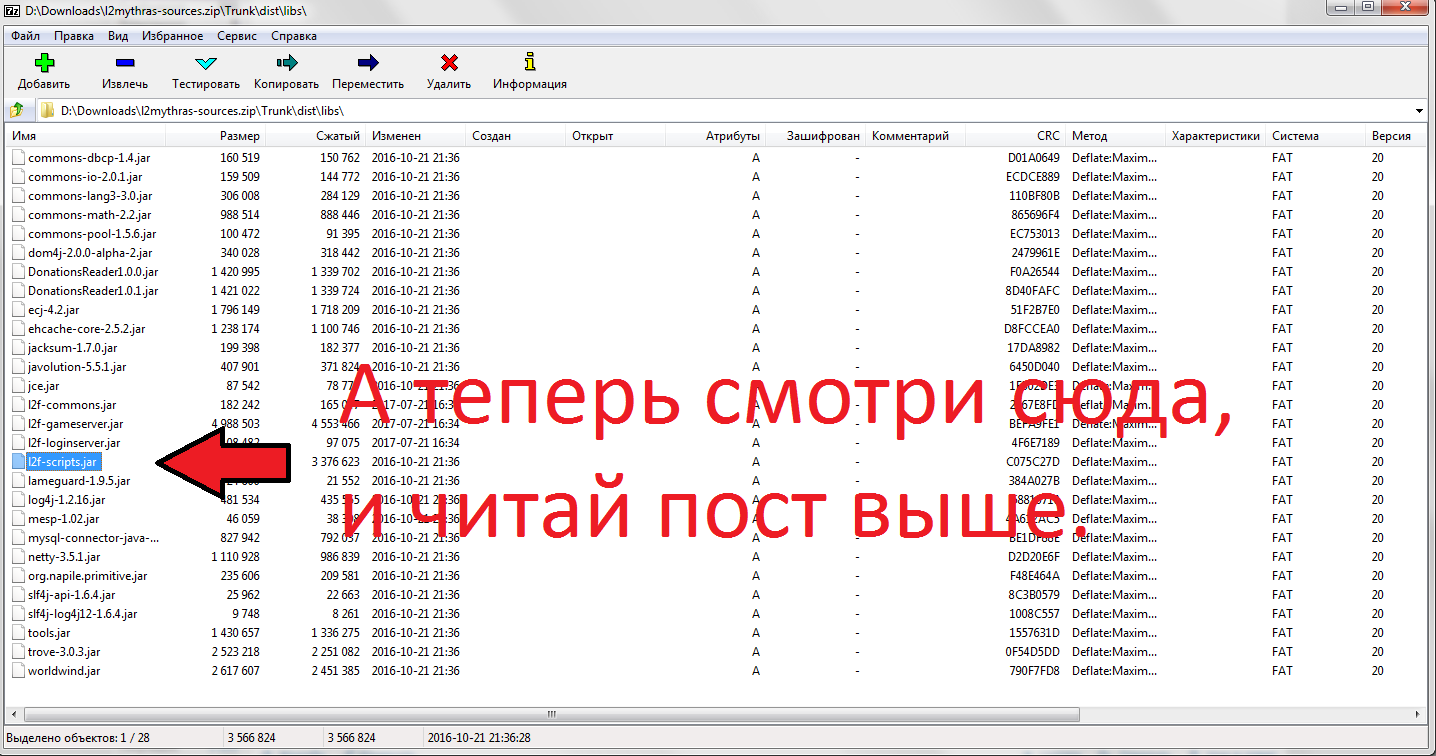
Task: Select file commons-pool-1.5.6.jar
Action: point(92,234)
